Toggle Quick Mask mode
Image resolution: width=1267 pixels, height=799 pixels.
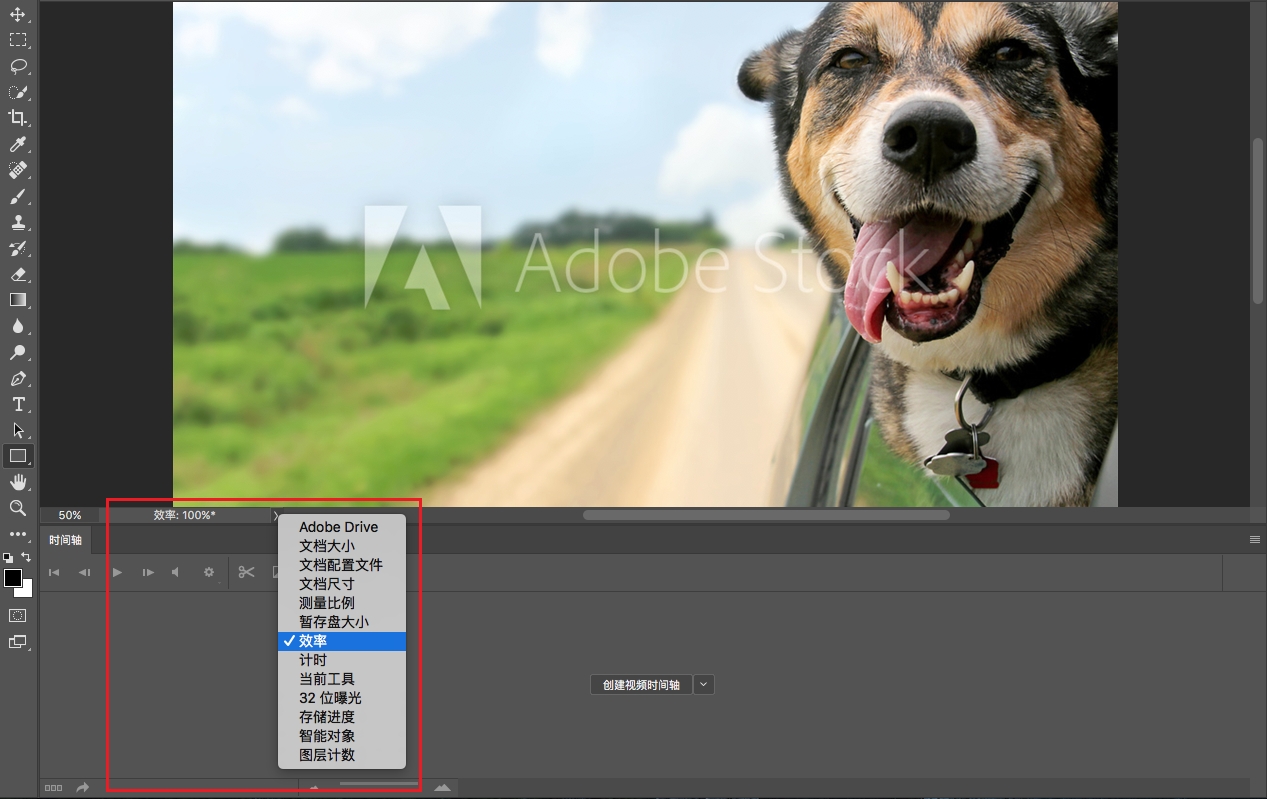click(18, 615)
